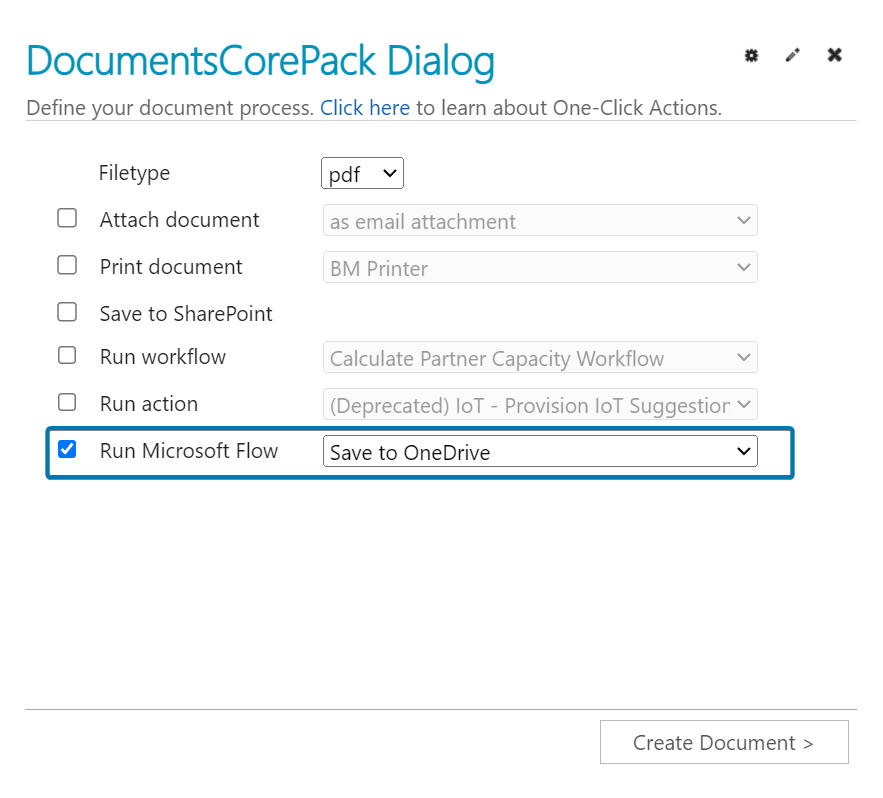Expand the BM Printer dropdown
Screen dimensions: 883x798
coord(540,267)
